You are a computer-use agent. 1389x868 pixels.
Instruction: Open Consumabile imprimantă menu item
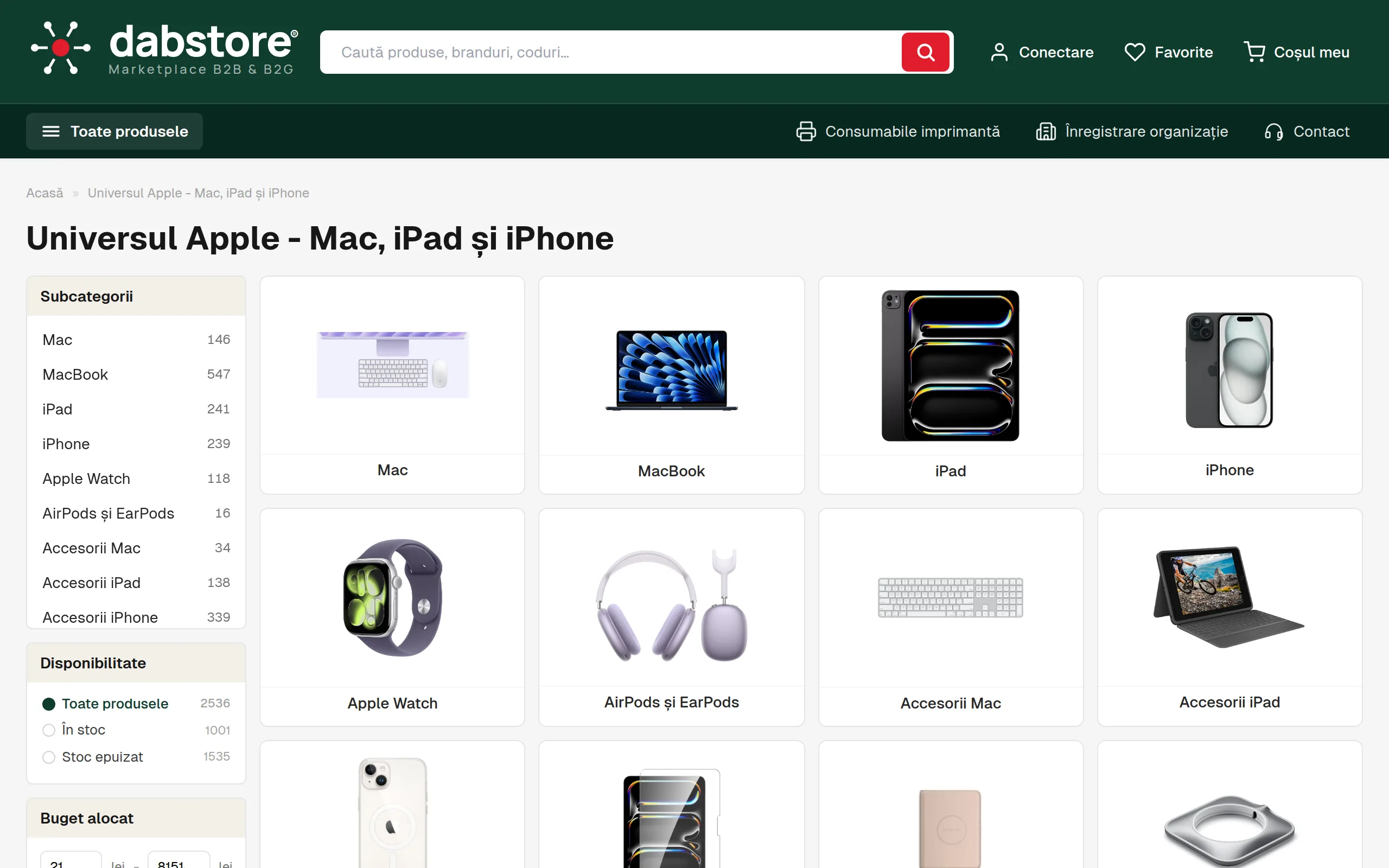click(x=897, y=131)
